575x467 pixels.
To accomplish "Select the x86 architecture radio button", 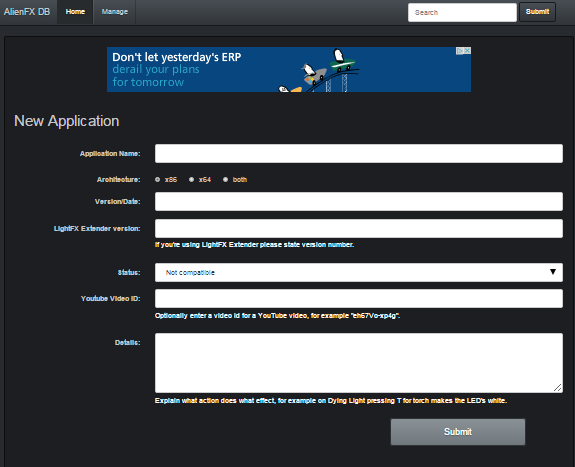I will pos(157,179).
